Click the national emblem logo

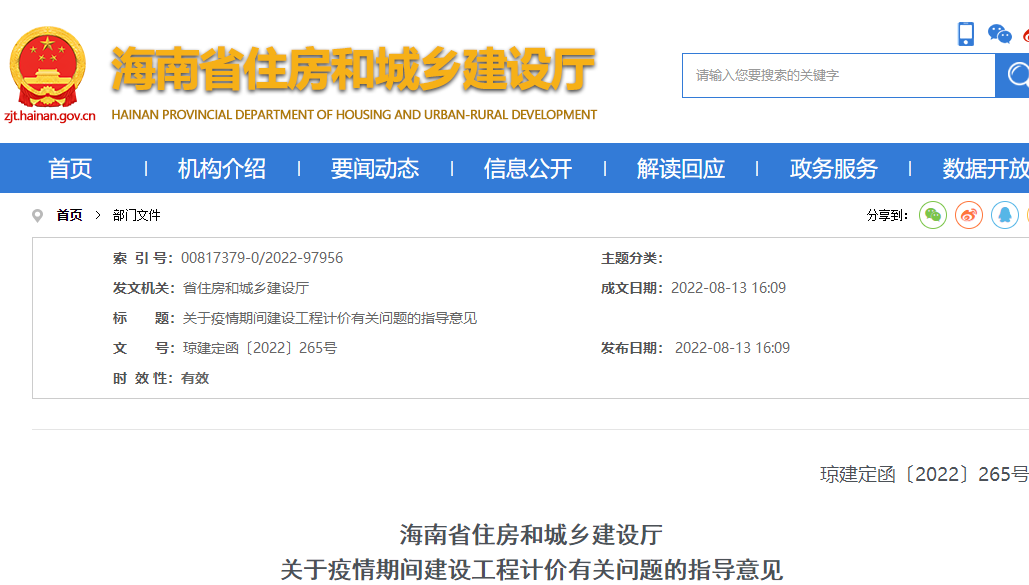click(47, 68)
